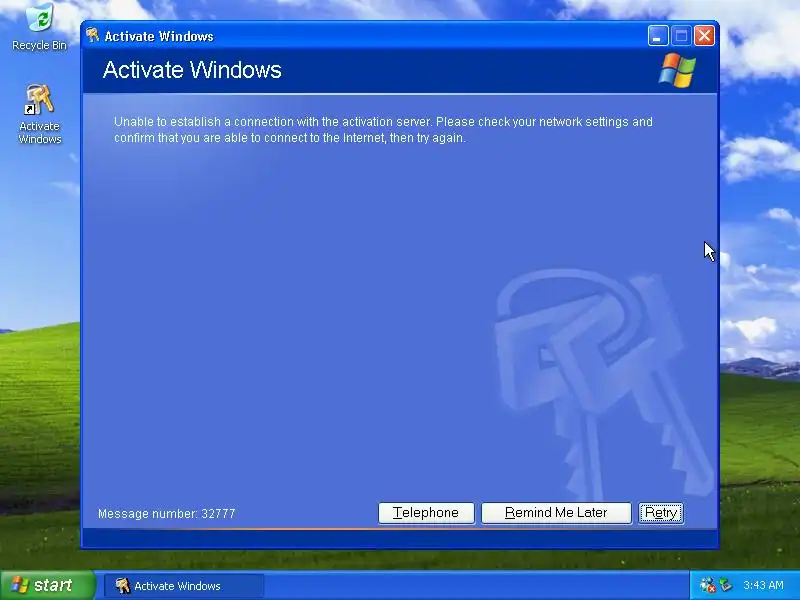Click the 'Activate Windows' title bar caption

pos(159,36)
